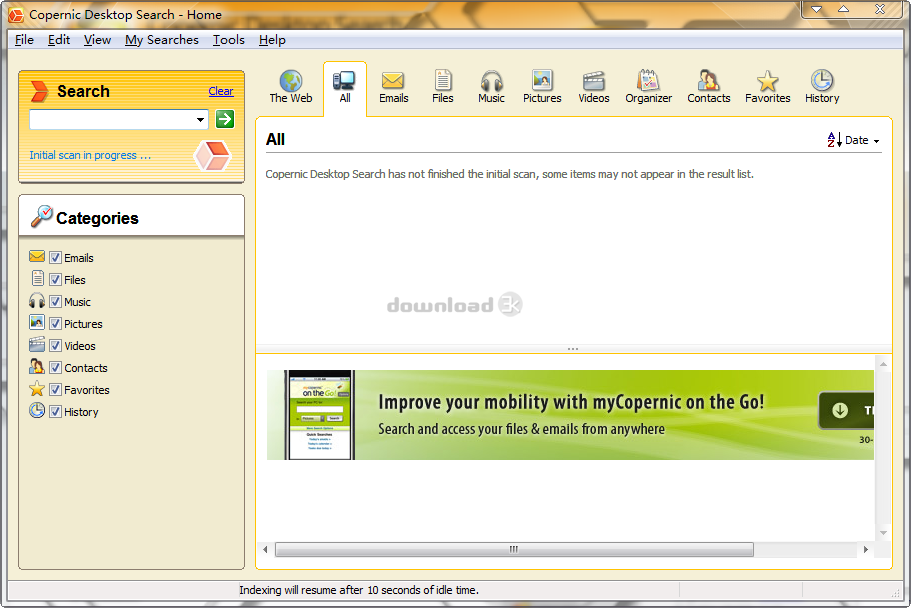Viewport: 911px width, 608px height.
Task: Click the green search arrow button
Action: coord(225,119)
